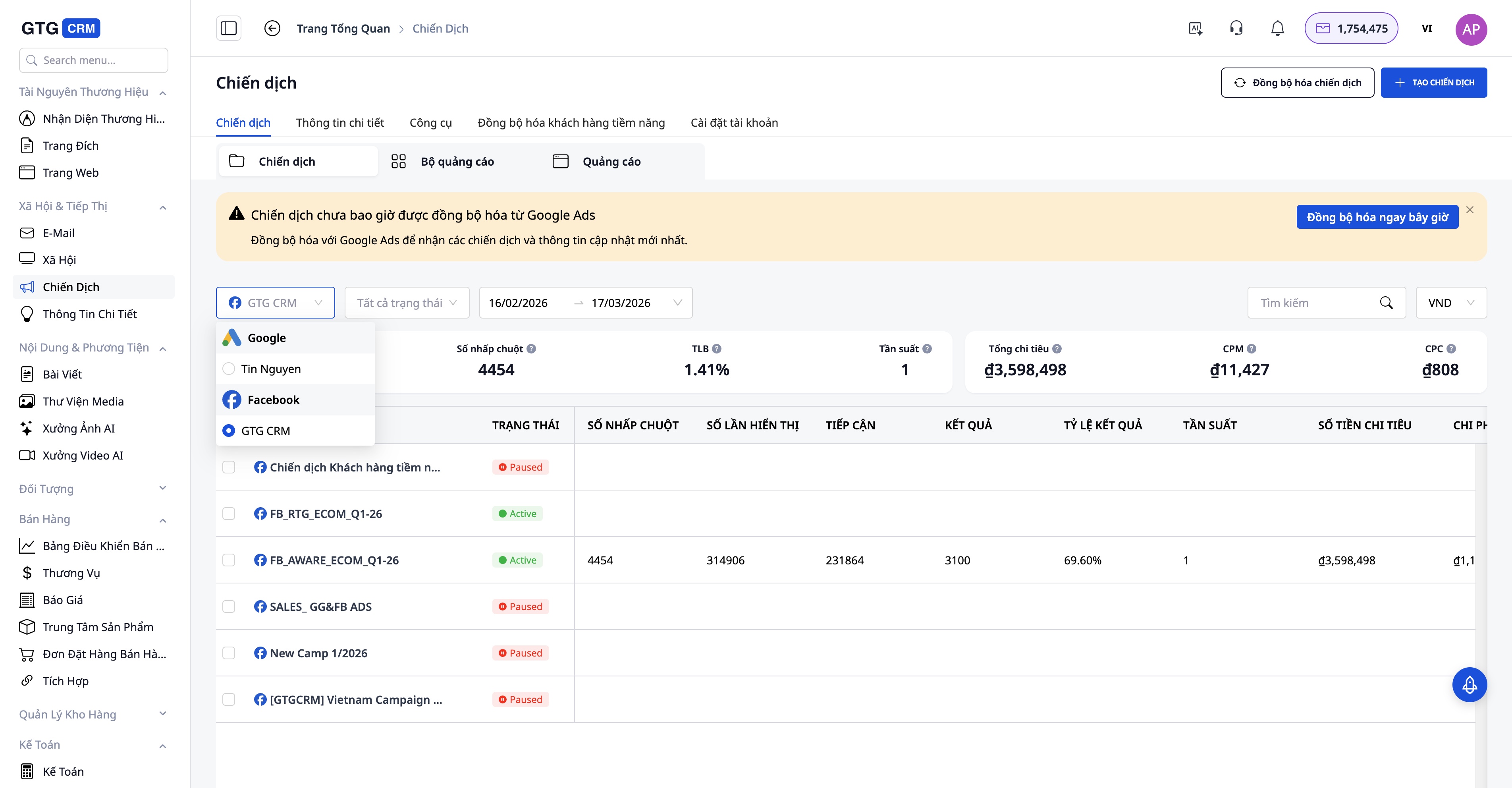Toggle the sidebar collapse icon

tap(228, 28)
